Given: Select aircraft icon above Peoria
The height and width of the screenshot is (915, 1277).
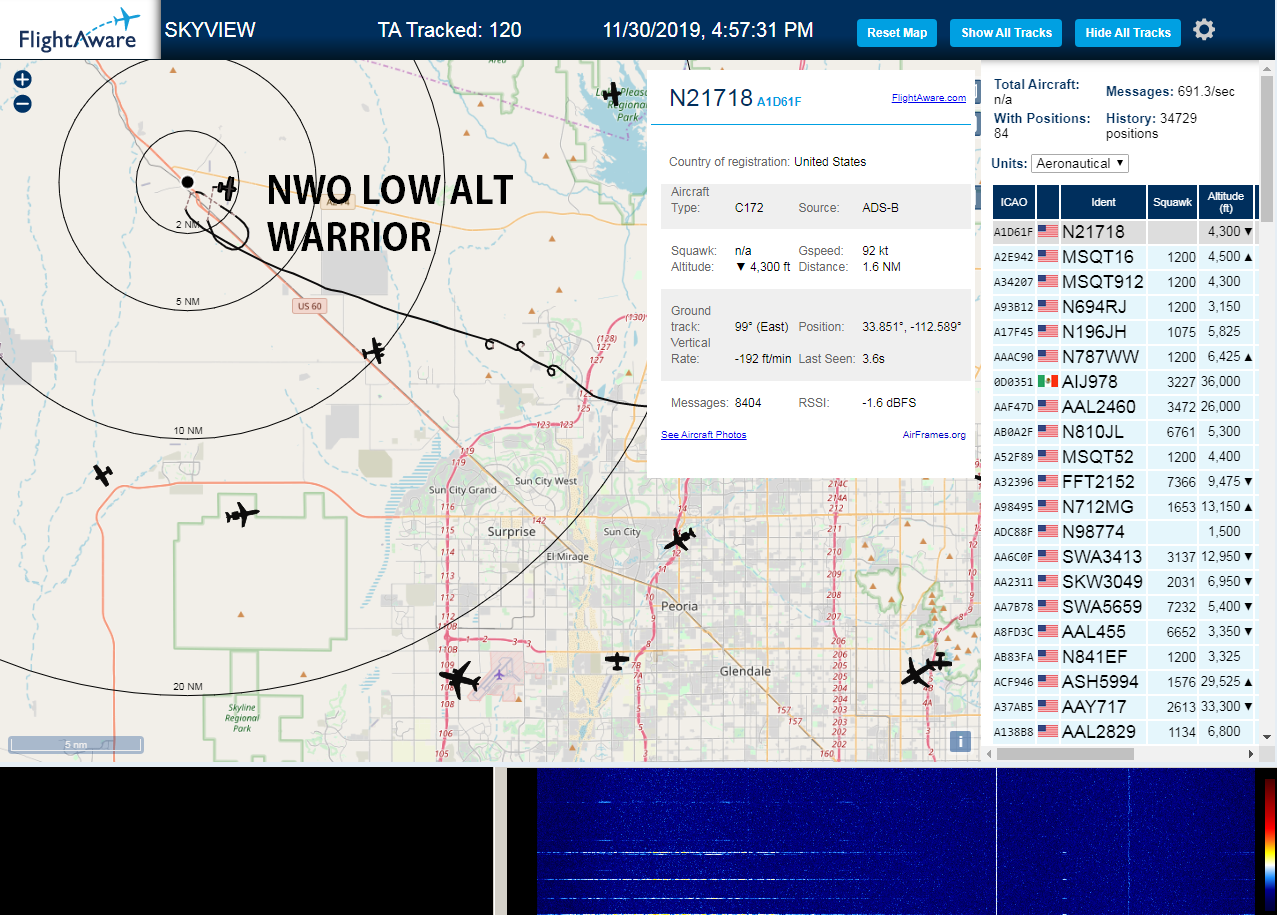Looking at the screenshot, I should pos(680,539).
